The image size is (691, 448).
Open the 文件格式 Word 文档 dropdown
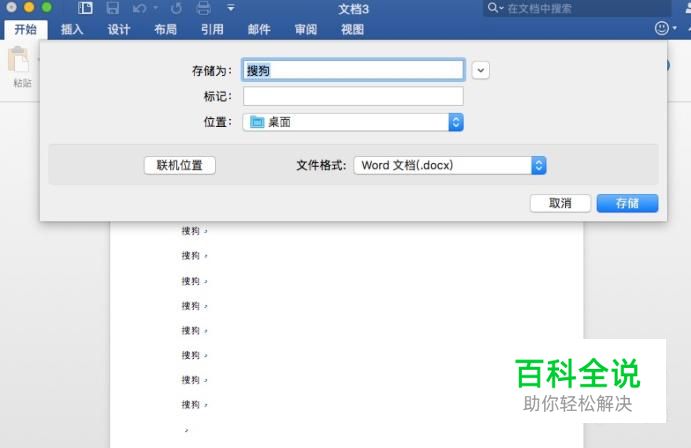tap(450, 165)
